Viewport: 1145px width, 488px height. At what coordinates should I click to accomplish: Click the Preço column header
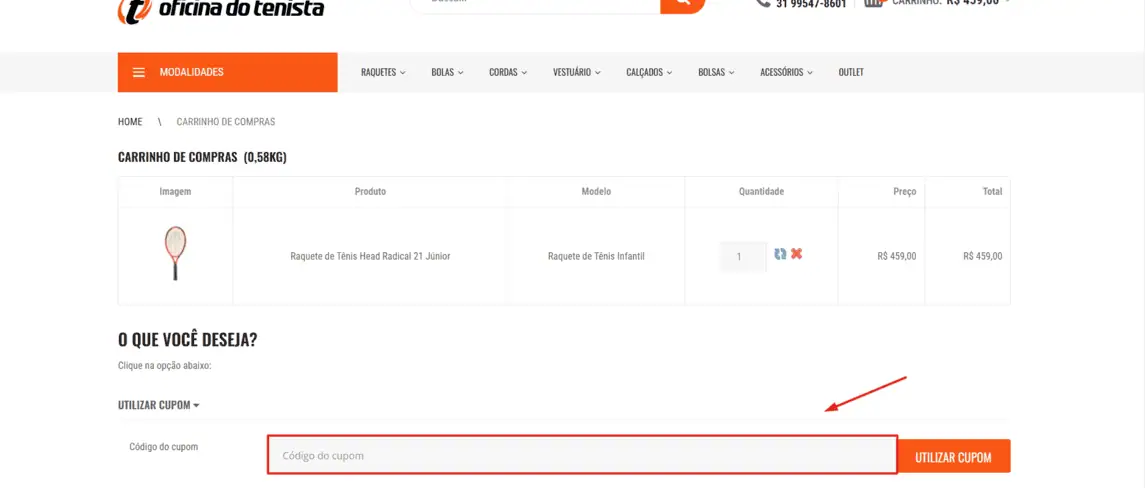click(x=904, y=191)
